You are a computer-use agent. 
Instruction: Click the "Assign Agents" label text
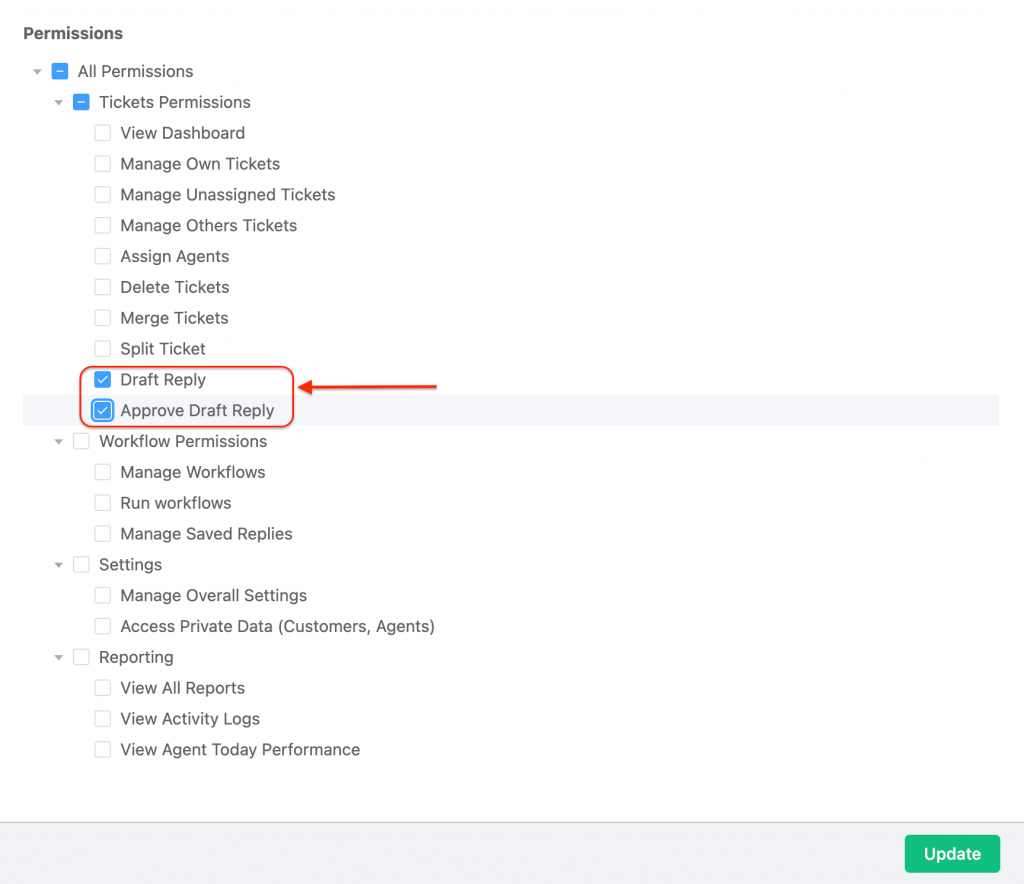pos(174,256)
